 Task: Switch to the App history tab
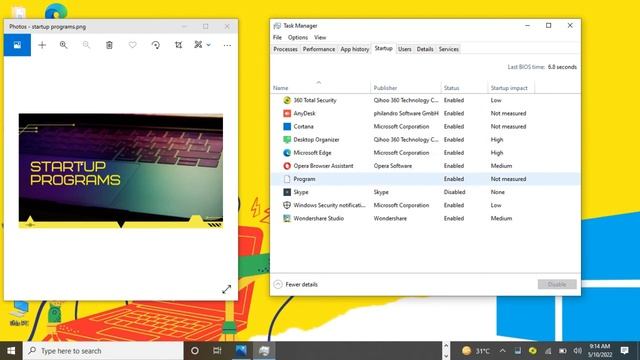(355, 49)
